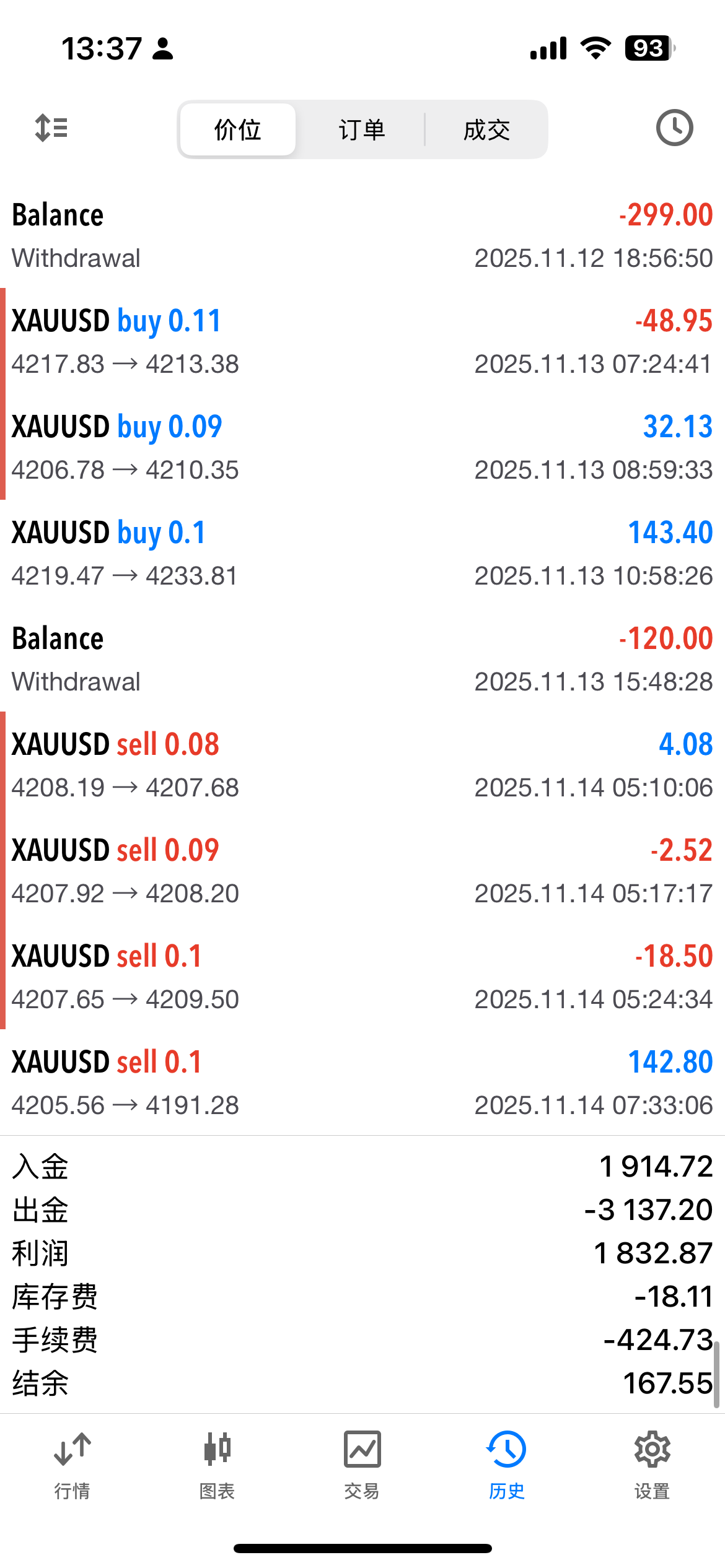Screen dimensions: 725x1568
Task: Expand the -299.00 Withdrawal balance entry
Action: pos(362,236)
